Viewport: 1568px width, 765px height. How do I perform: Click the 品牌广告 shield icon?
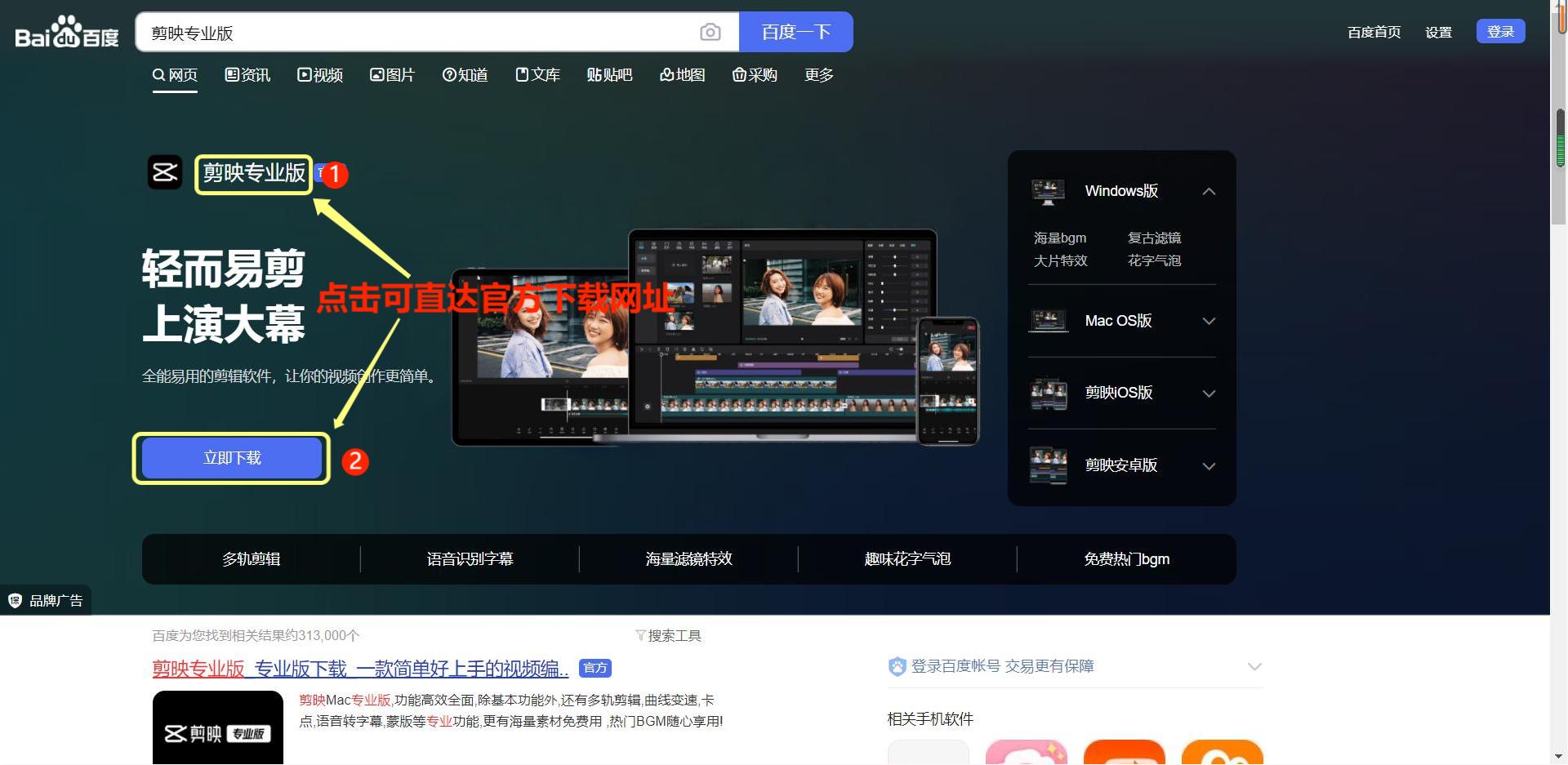click(x=14, y=600)
